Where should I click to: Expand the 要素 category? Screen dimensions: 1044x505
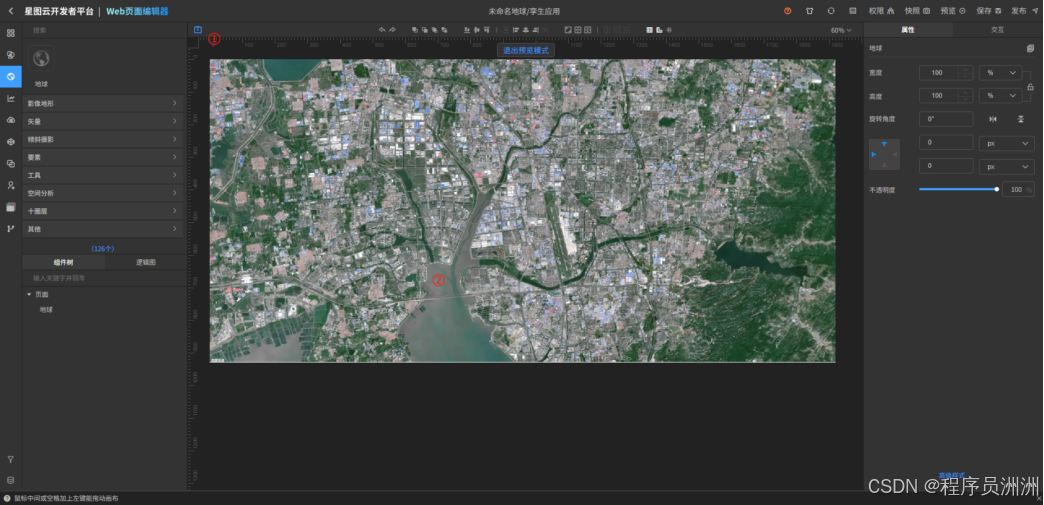pos(103,157)
